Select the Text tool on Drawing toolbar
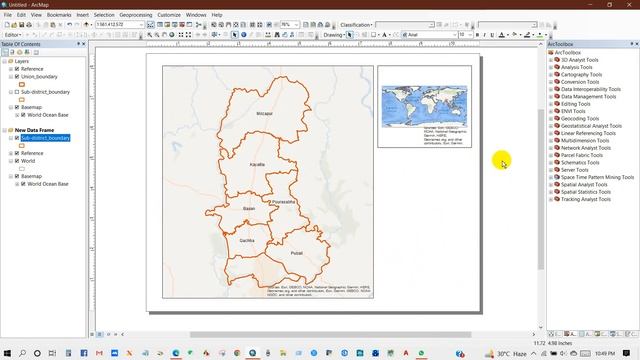Screen dimensions: 640x360 point(384,35)
